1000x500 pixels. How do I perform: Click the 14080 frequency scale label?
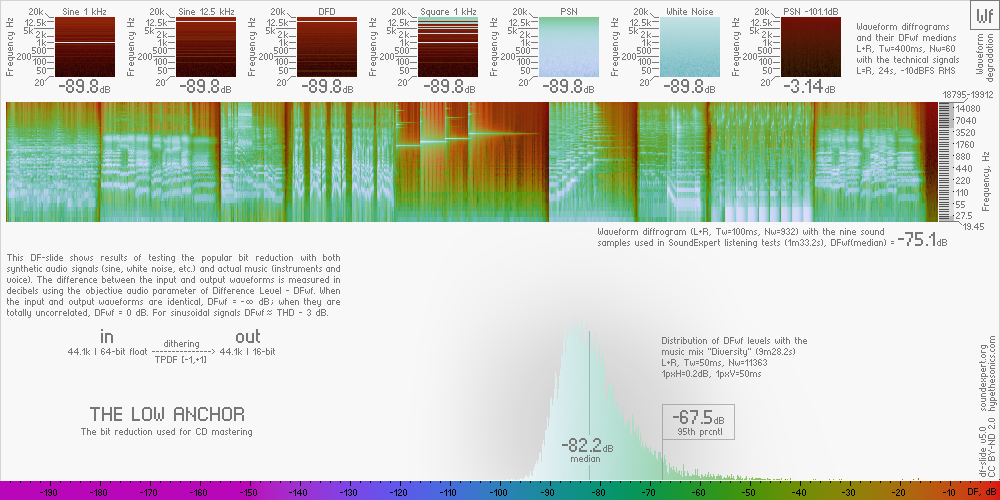[x=966, y=109]
